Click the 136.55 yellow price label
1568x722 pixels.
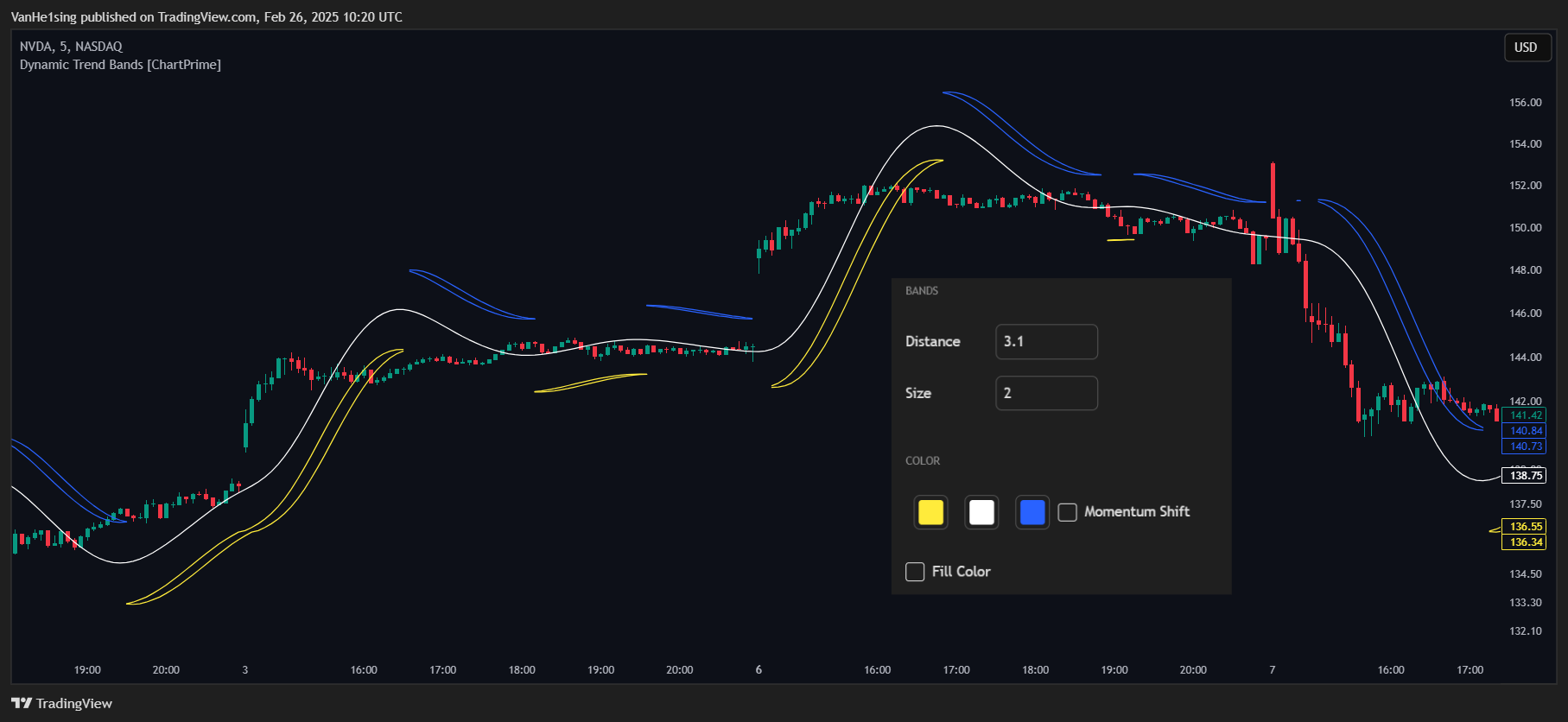coord(1526,527)
